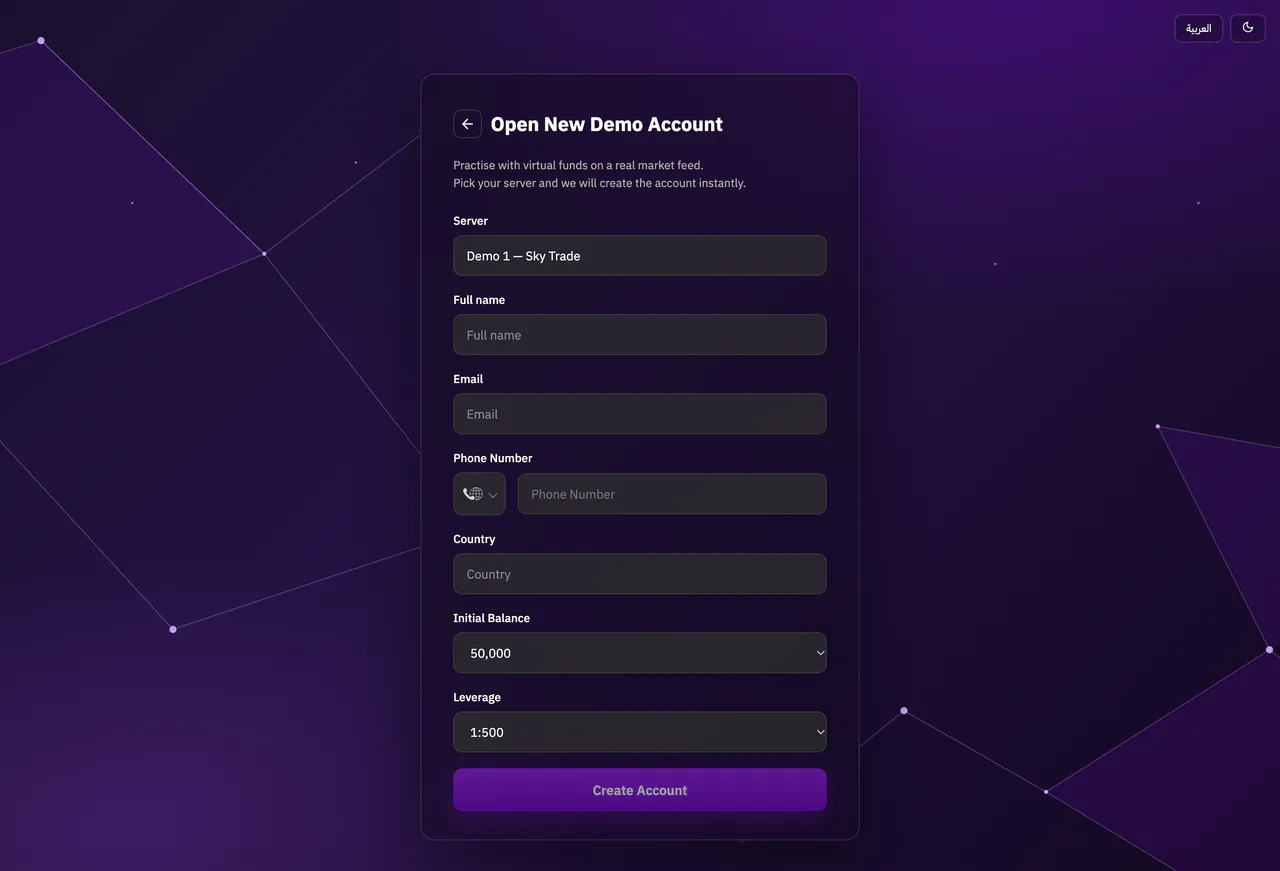Open the Server field showing Demo 1 — Sky Trade
1280x871 pixels.
coord(640,256)
